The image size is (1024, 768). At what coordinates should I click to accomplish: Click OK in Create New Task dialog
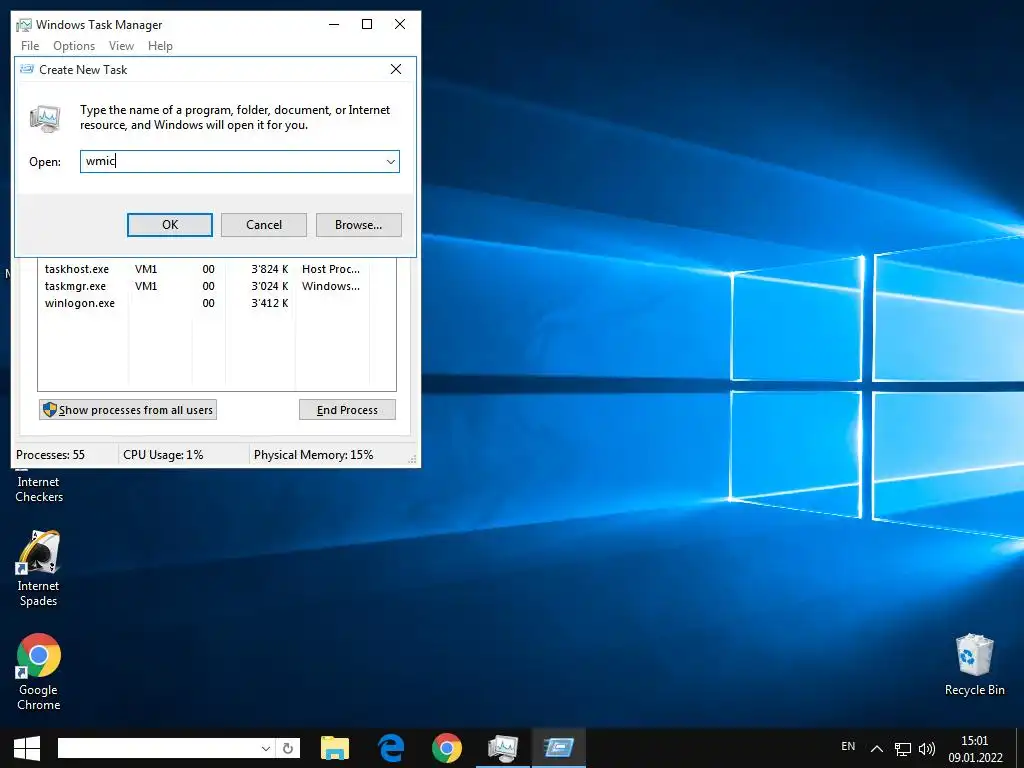click(170, 225)
